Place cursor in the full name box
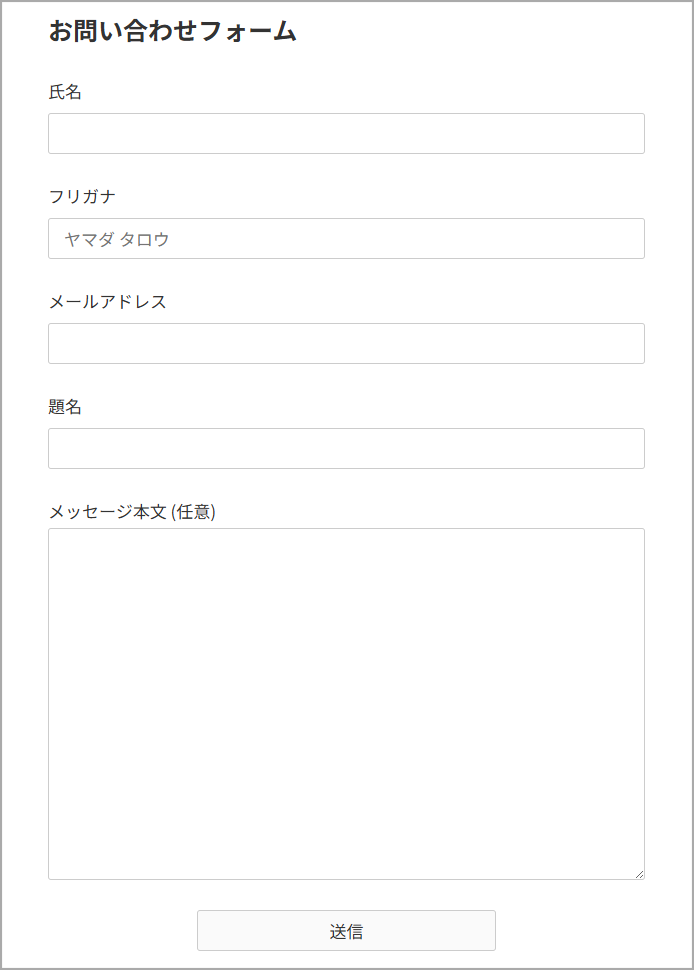The width and height of the screenshot is (694, 970). [346, 133]
